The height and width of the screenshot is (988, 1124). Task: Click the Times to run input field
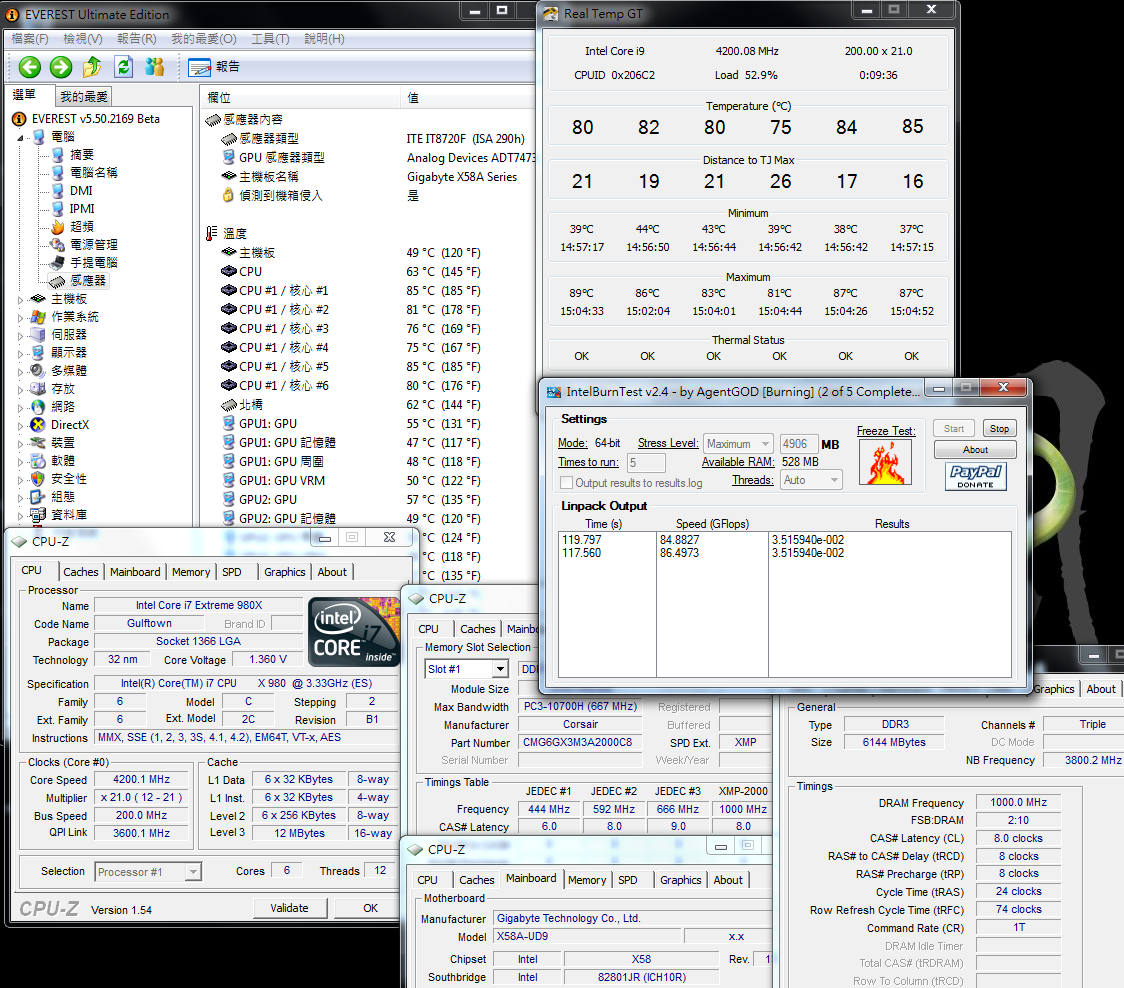pos(646,463)
